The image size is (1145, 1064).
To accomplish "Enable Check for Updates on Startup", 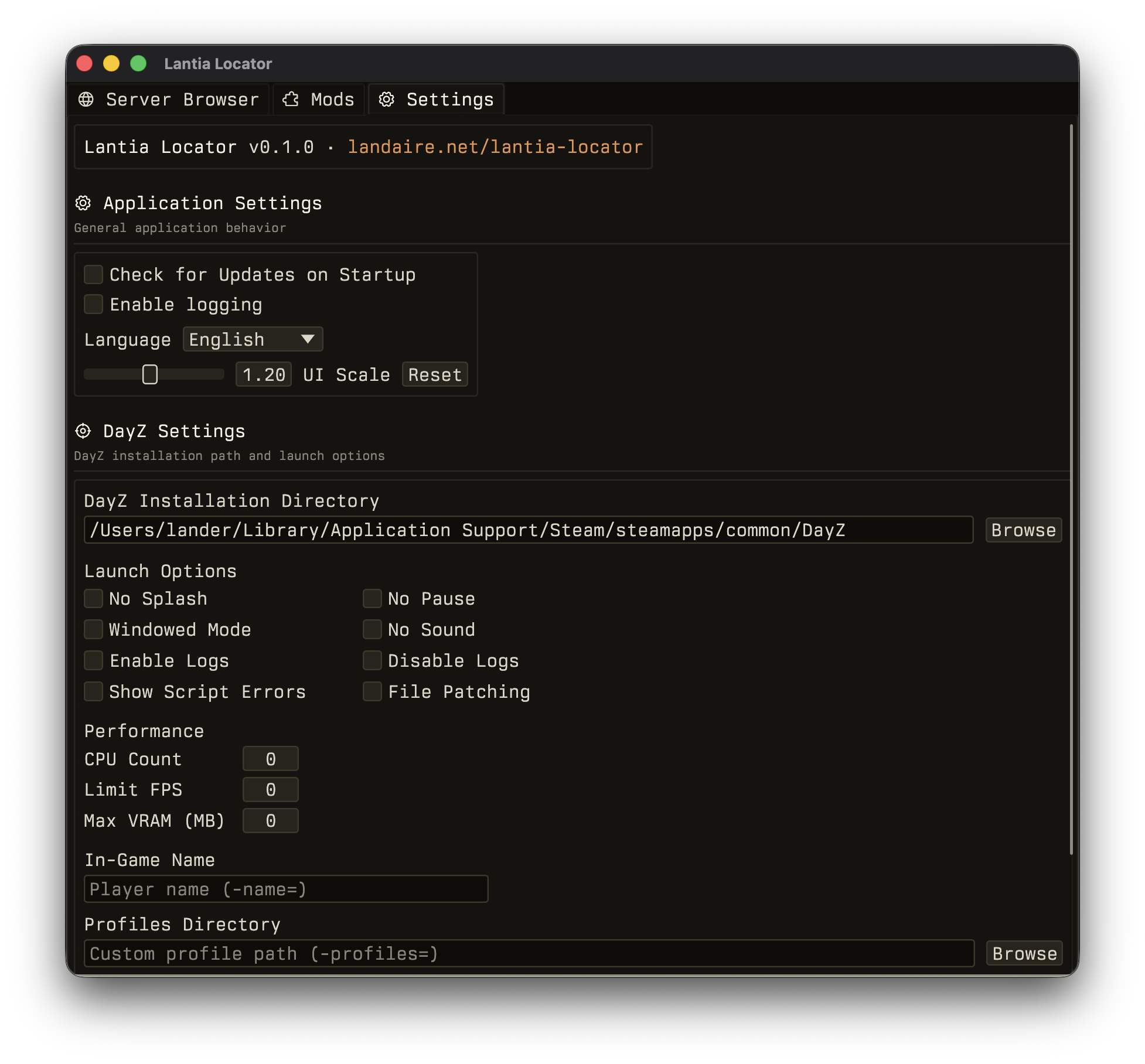I will 93,274.
